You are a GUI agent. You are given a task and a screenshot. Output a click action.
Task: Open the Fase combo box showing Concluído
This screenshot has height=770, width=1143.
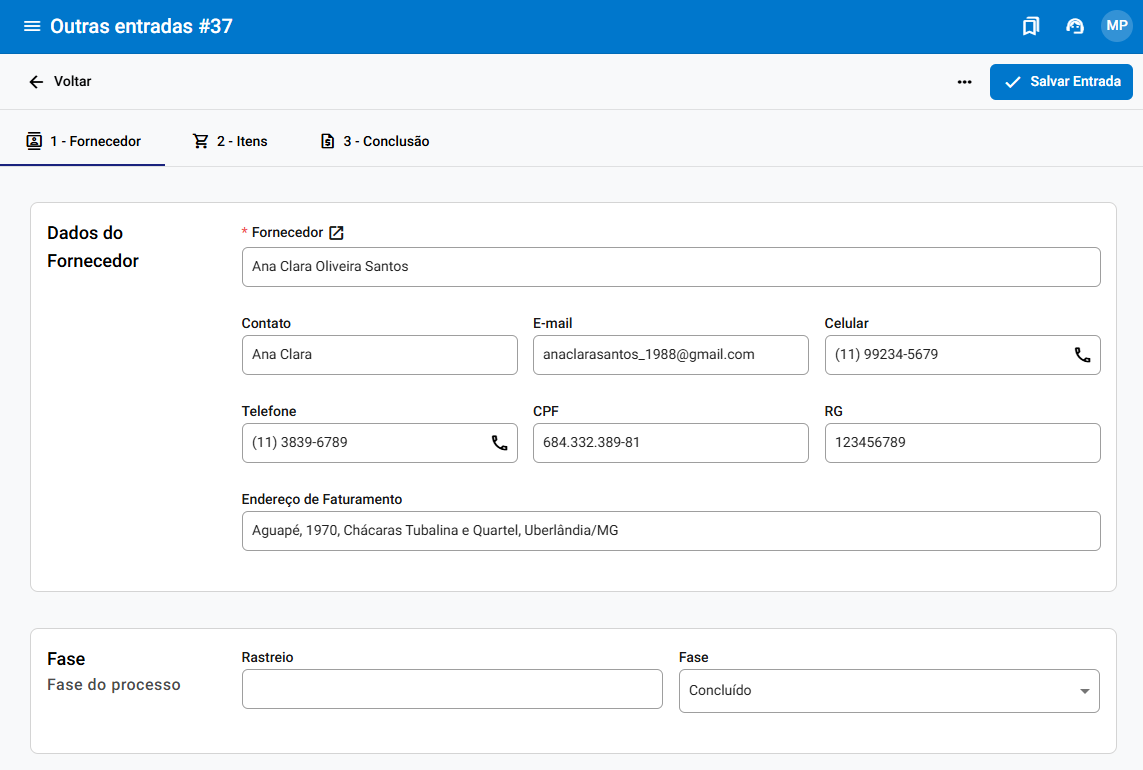tap(870, 691)
